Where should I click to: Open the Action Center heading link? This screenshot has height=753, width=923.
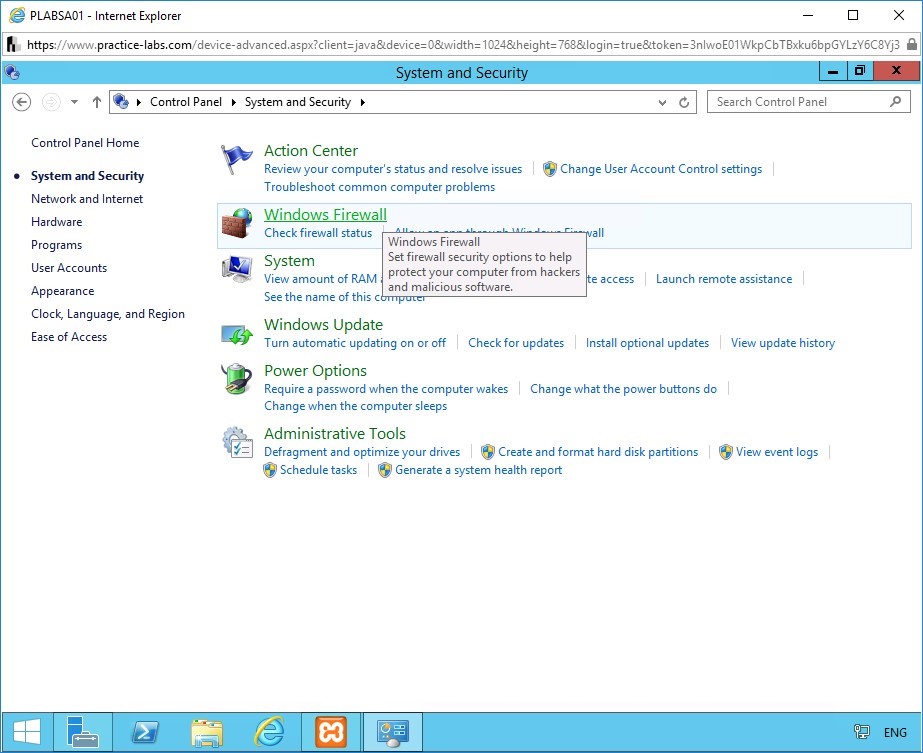(x=311, y=151)
